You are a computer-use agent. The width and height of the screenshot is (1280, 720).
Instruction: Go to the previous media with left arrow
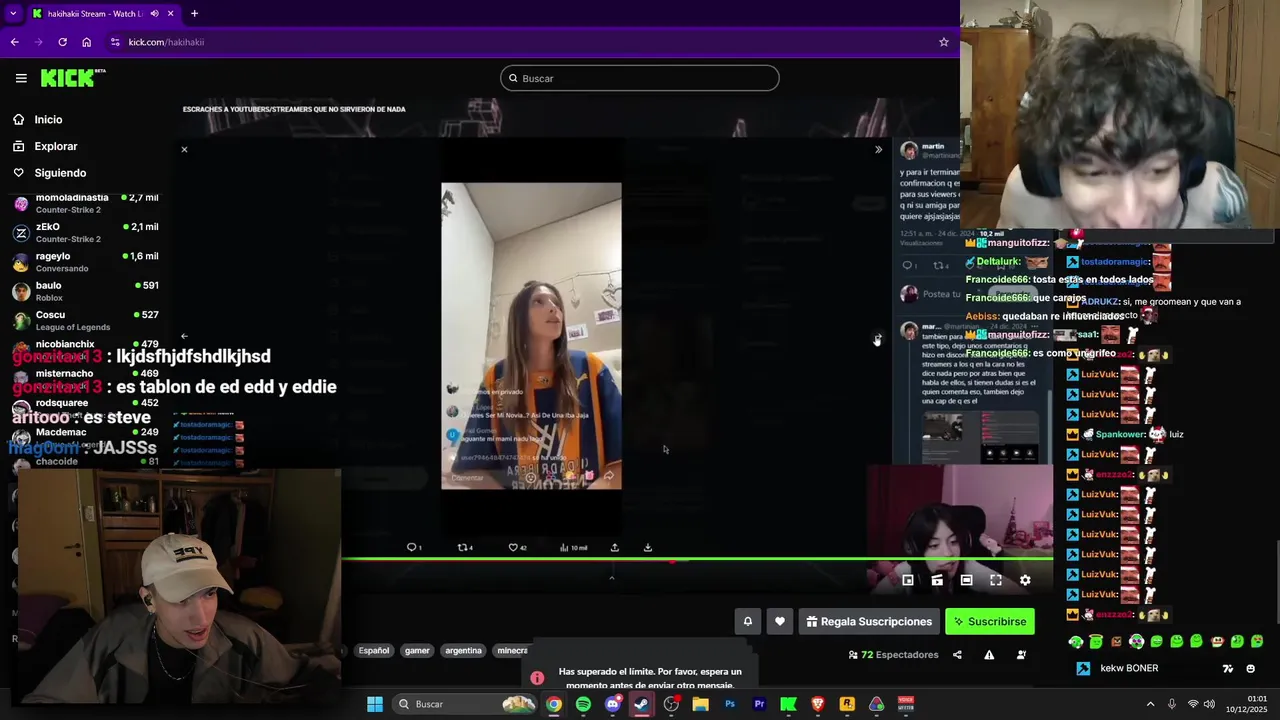(x=184, y=337)
